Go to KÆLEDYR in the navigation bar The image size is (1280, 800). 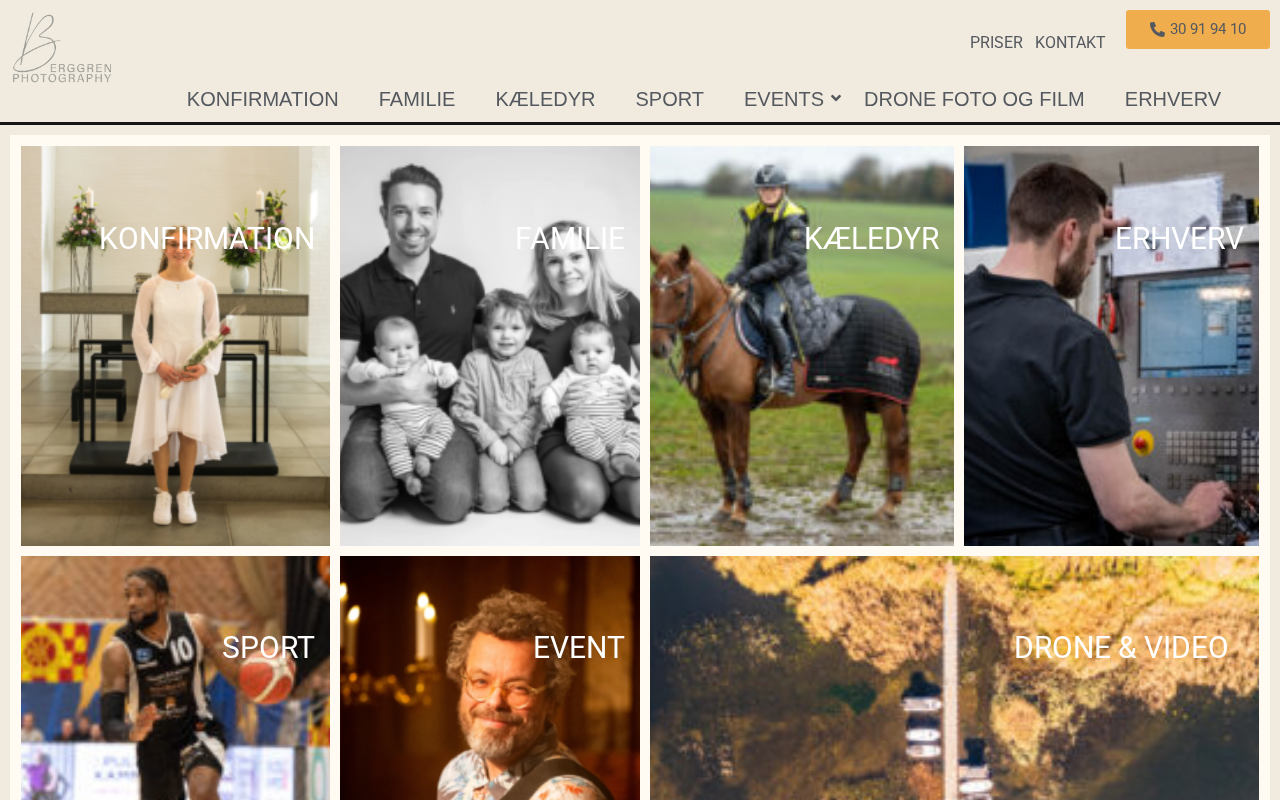click(545, 99)
